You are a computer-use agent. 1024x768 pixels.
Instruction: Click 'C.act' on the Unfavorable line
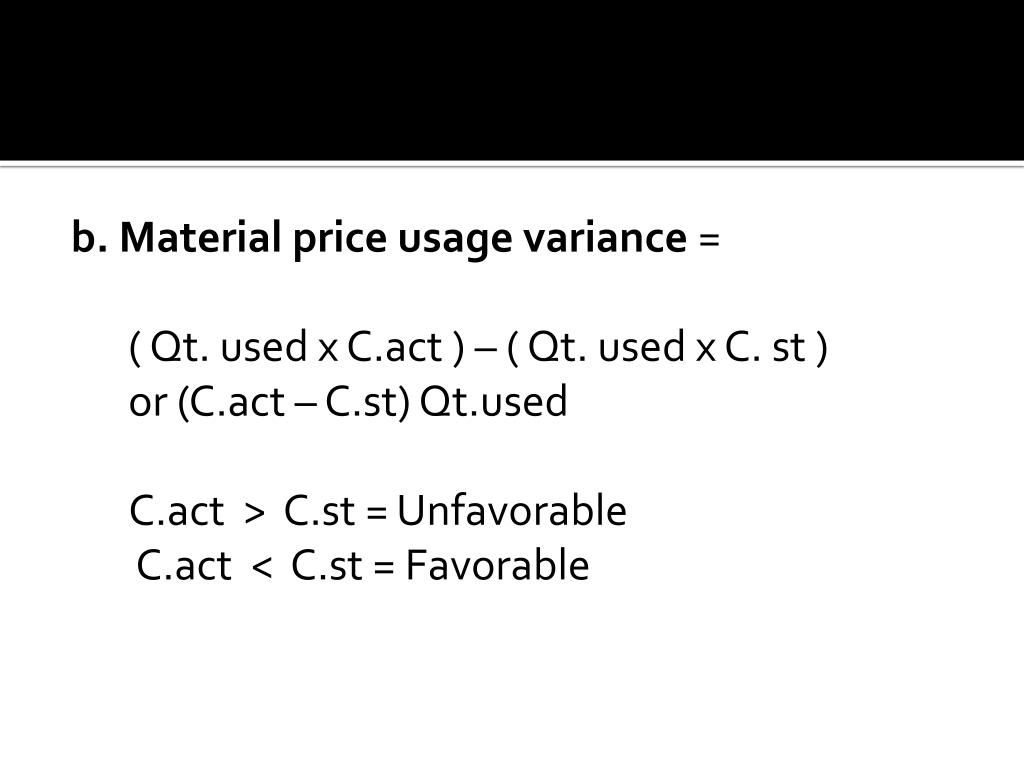tap(176, 511)
